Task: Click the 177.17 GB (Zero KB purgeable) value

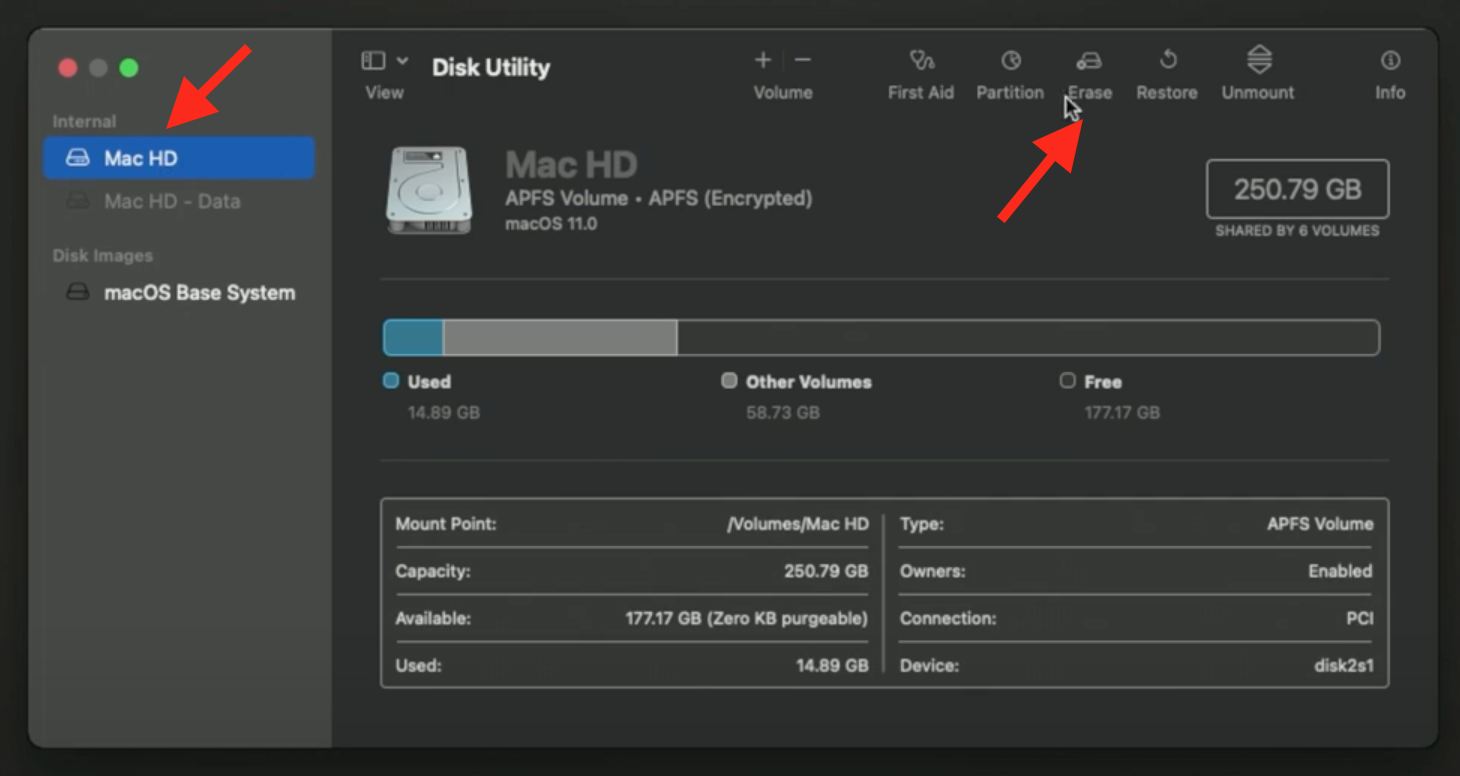Action: click(747, 618)
